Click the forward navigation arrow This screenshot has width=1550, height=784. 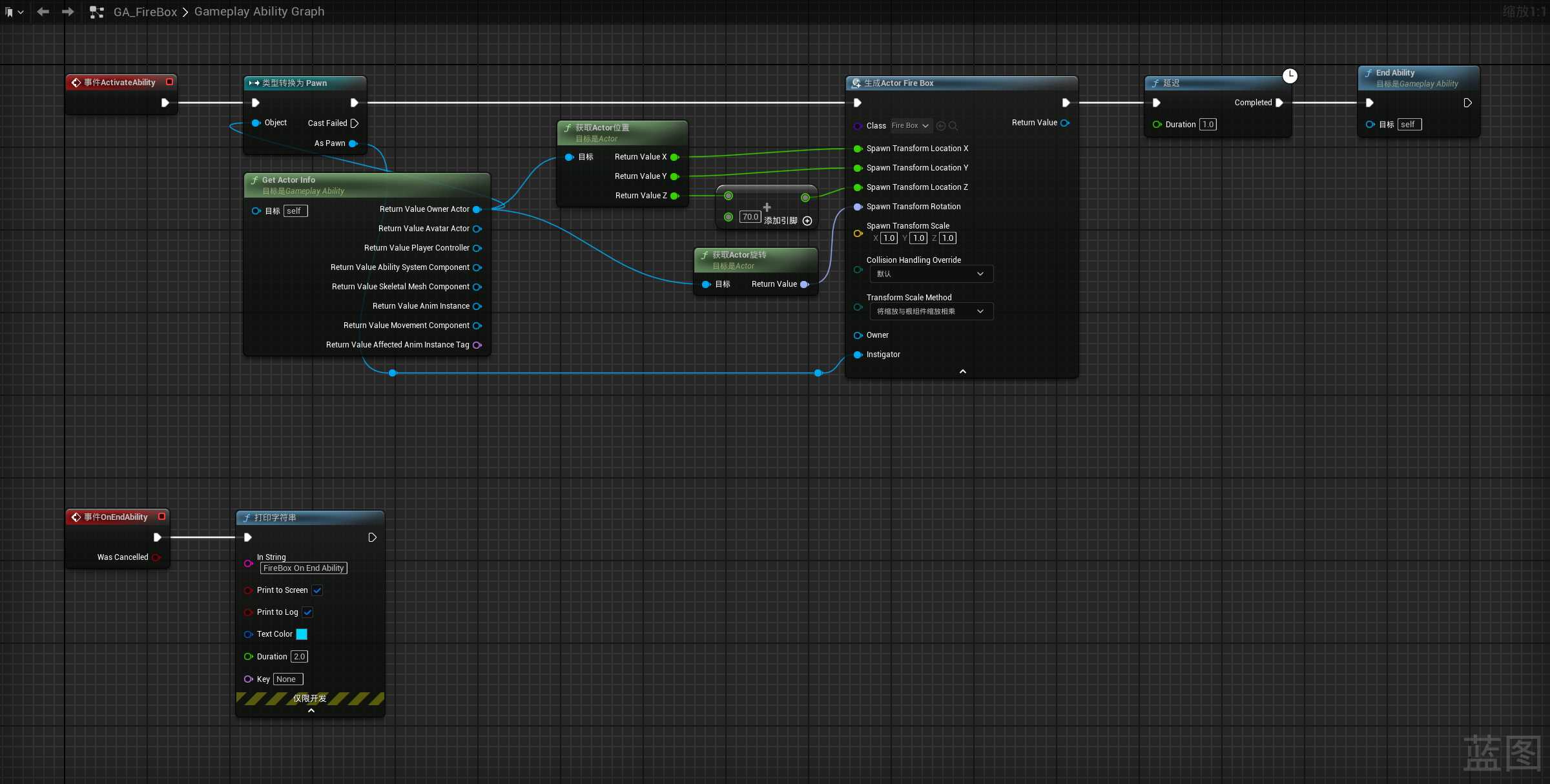[x=68, y=12]
